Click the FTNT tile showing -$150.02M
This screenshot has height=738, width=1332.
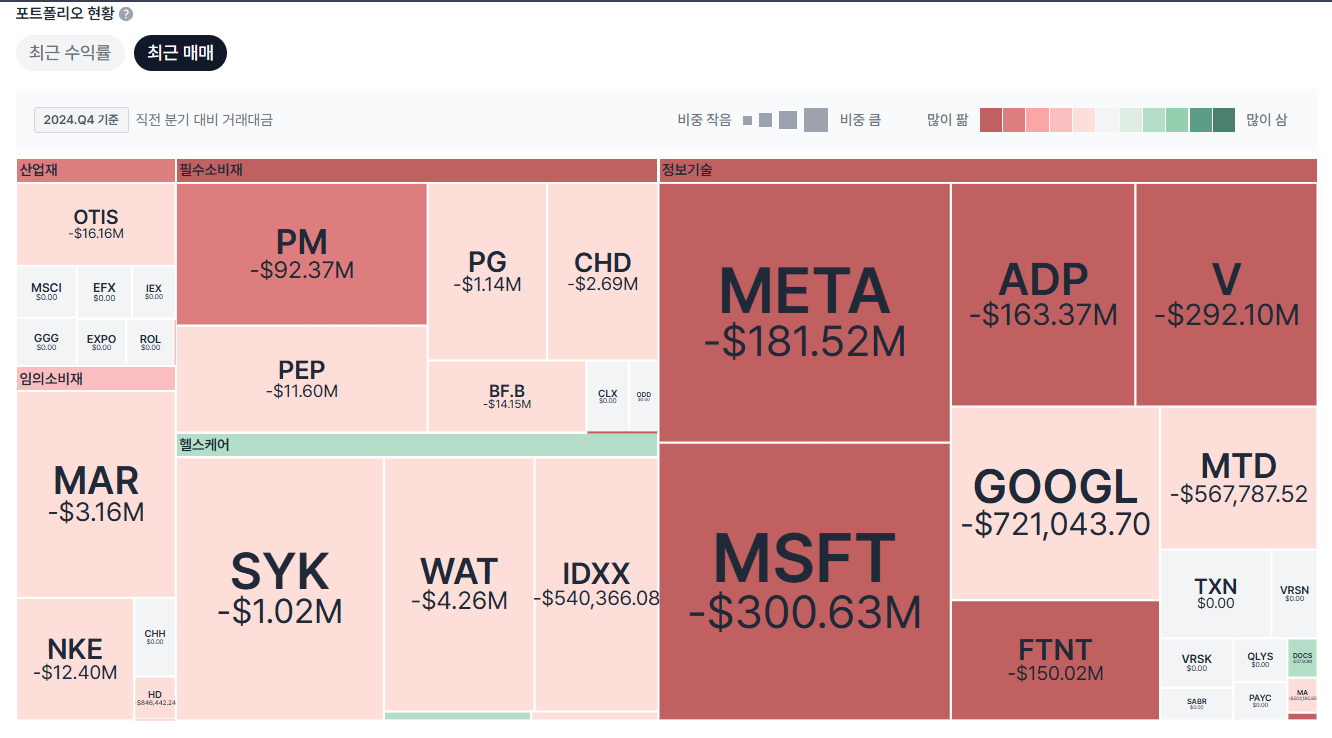coord(1055,660)
